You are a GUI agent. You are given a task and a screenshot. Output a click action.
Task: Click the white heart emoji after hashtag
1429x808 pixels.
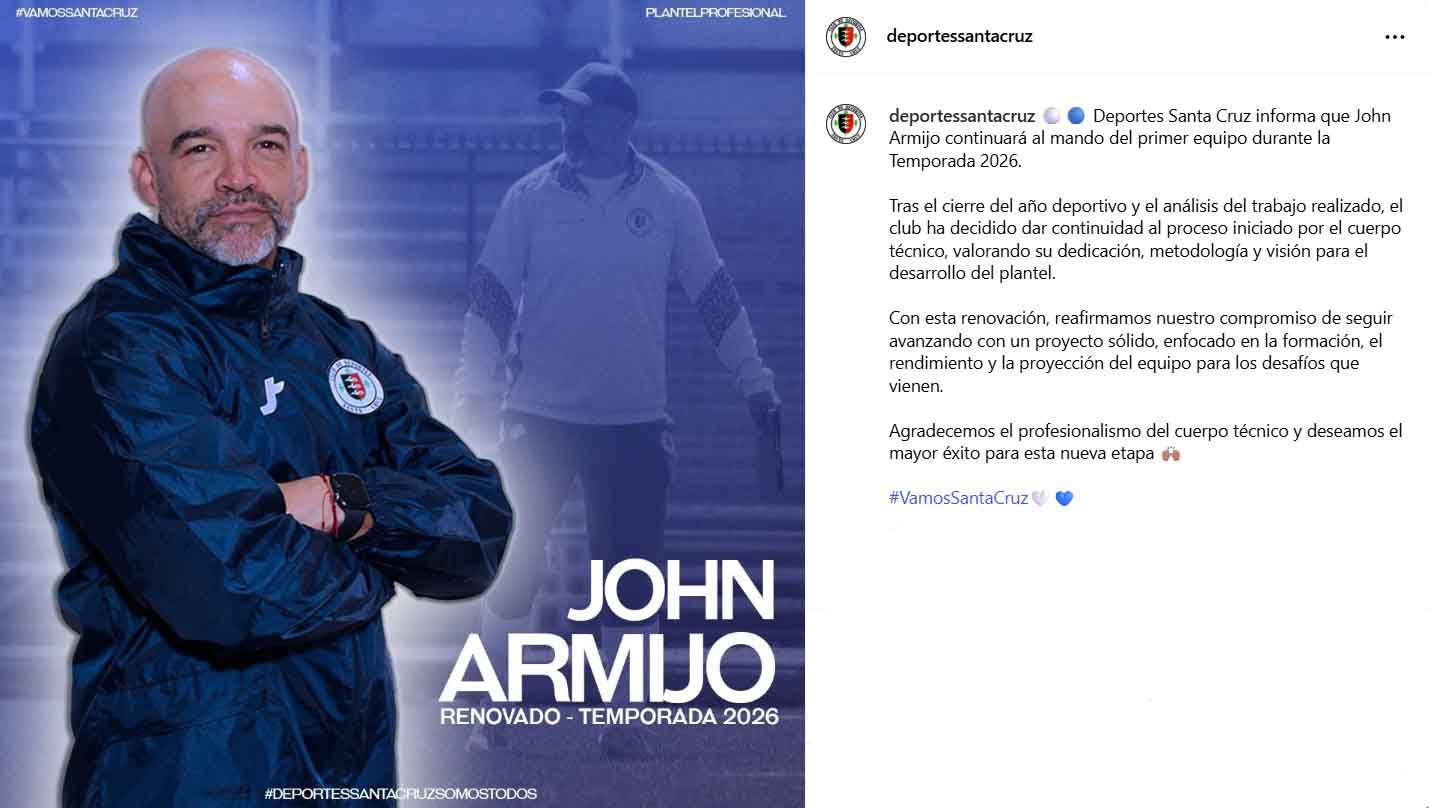[x=1040, y=498]
